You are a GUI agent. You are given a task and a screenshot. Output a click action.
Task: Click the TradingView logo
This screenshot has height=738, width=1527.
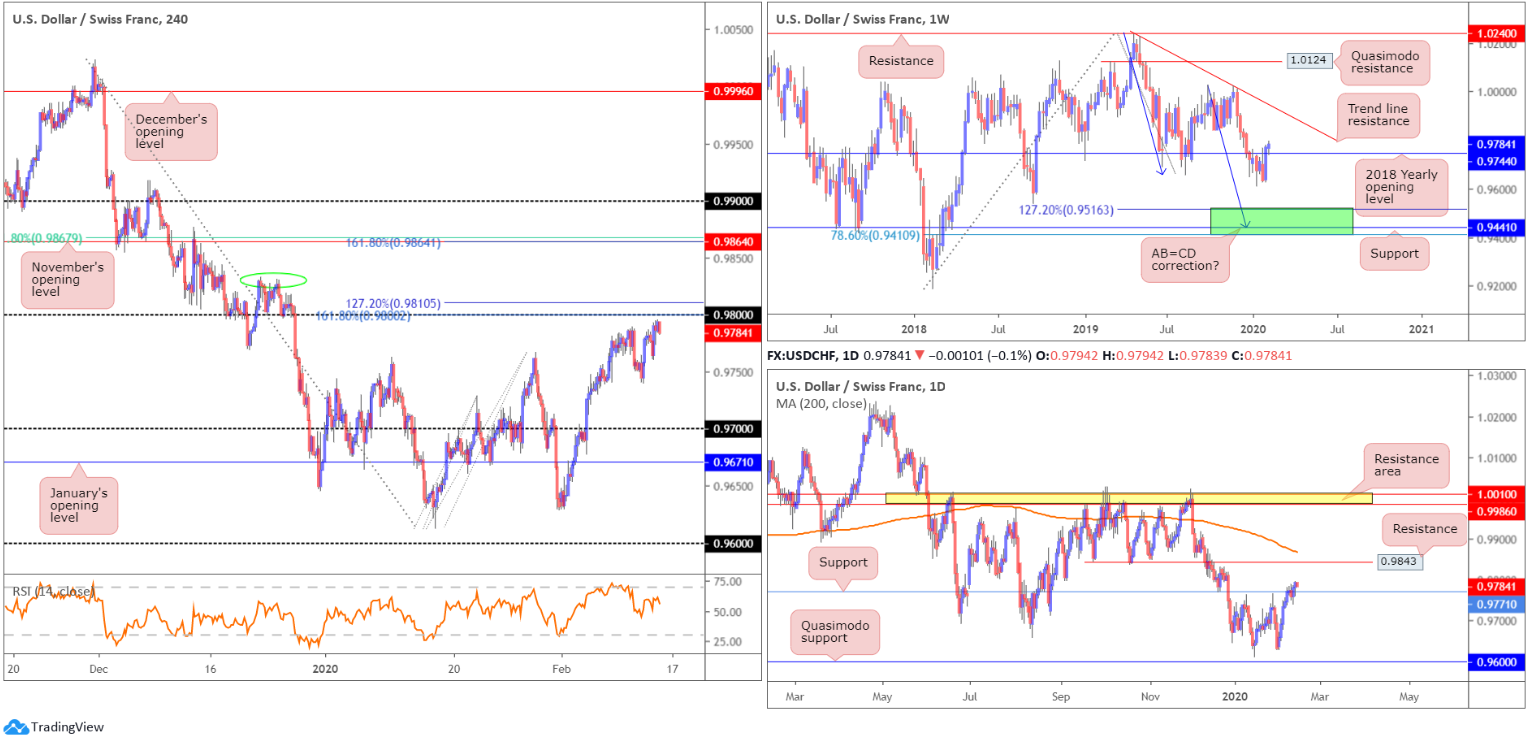[54, 727]
